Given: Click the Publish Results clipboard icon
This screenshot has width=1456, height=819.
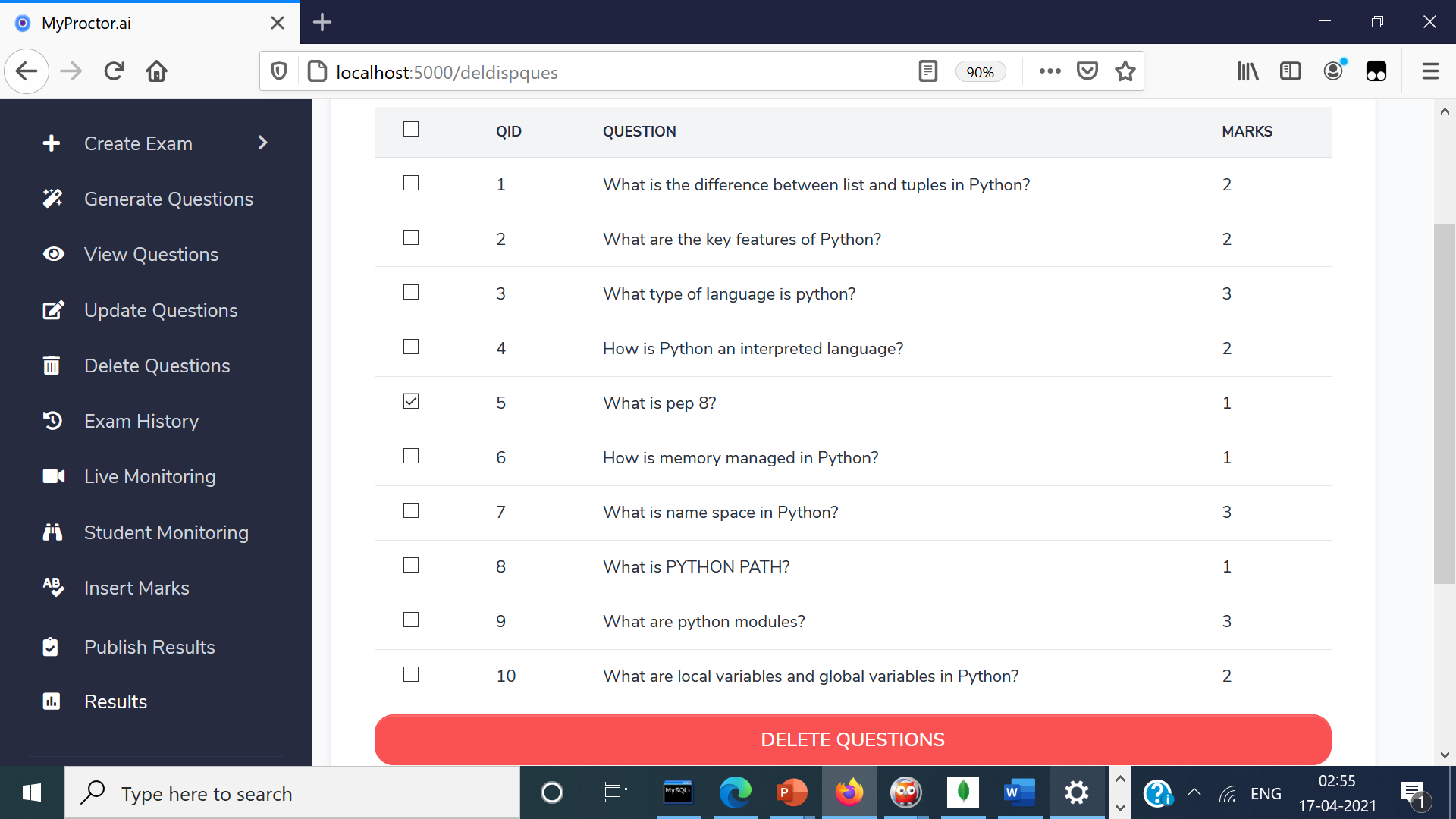Looking at the screenshot, I should pos(51,647).
